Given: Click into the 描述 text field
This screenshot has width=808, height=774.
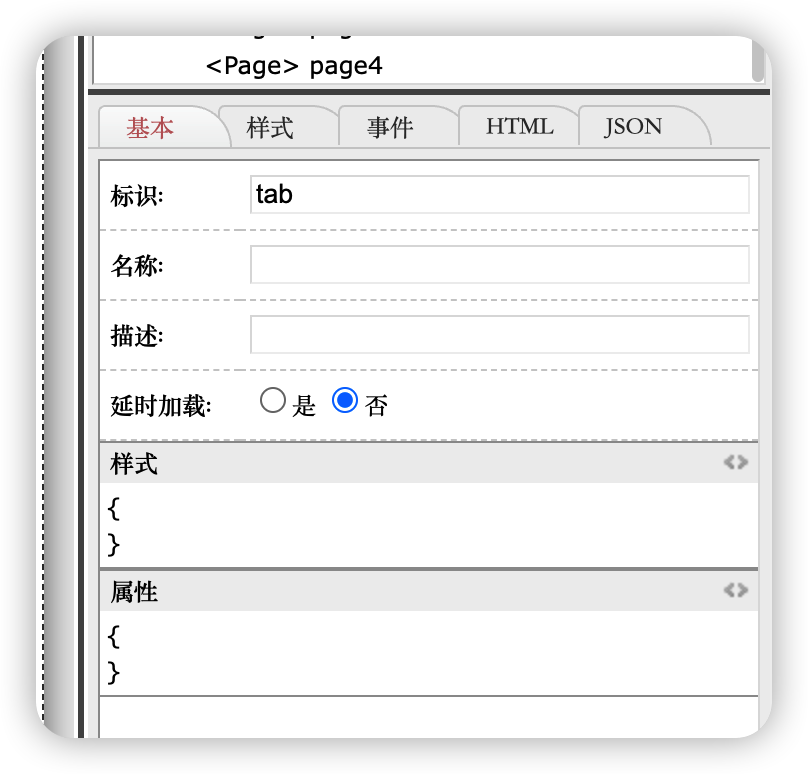Looking at the screenshot, I should click(x=499, y=335).
